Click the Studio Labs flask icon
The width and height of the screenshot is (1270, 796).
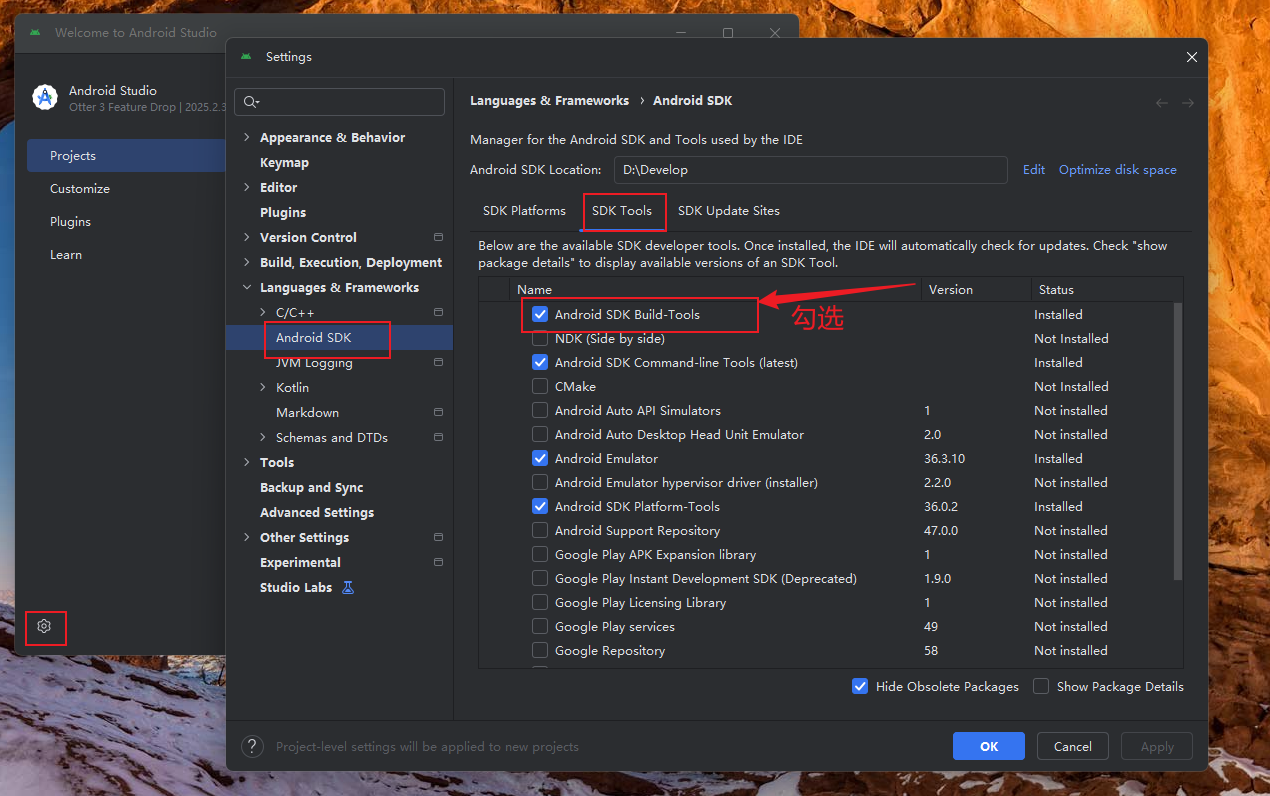348,587
